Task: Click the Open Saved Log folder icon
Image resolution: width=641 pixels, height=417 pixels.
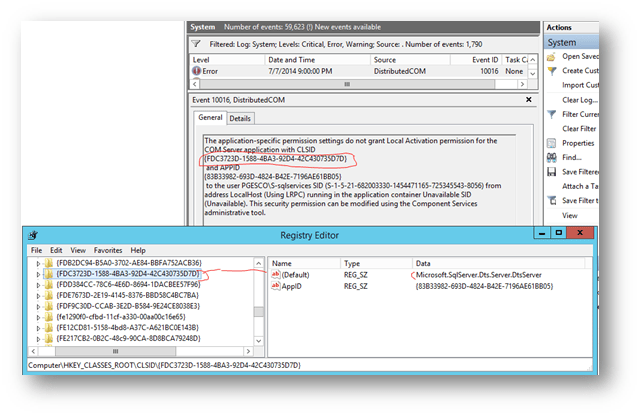Action: coord(552,56)
